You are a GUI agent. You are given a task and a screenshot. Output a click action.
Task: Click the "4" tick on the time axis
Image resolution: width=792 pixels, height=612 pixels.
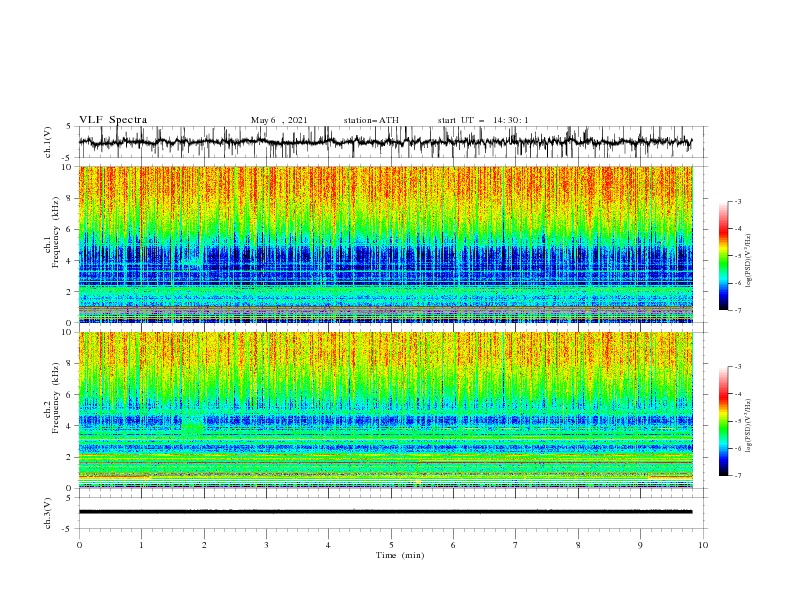[328, 545]
